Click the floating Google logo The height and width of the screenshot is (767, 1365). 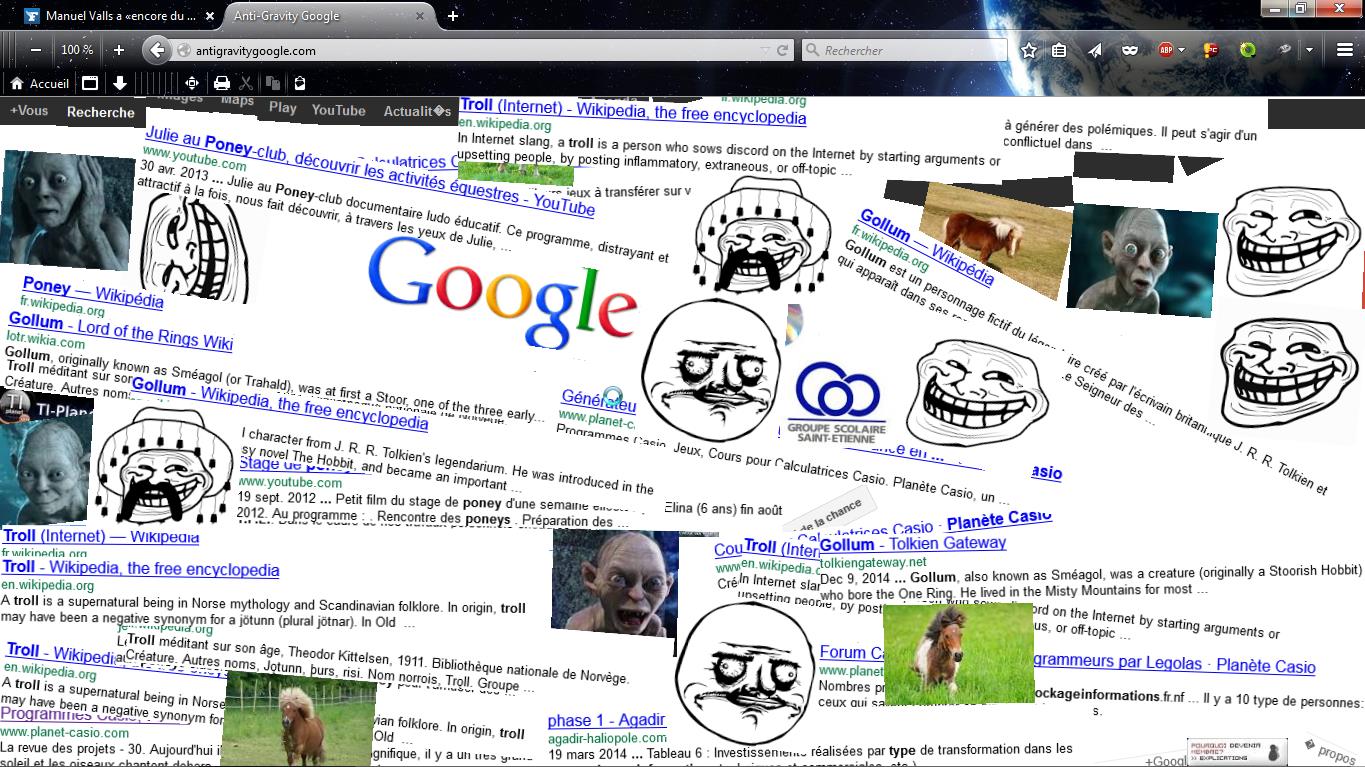[503, 293]
